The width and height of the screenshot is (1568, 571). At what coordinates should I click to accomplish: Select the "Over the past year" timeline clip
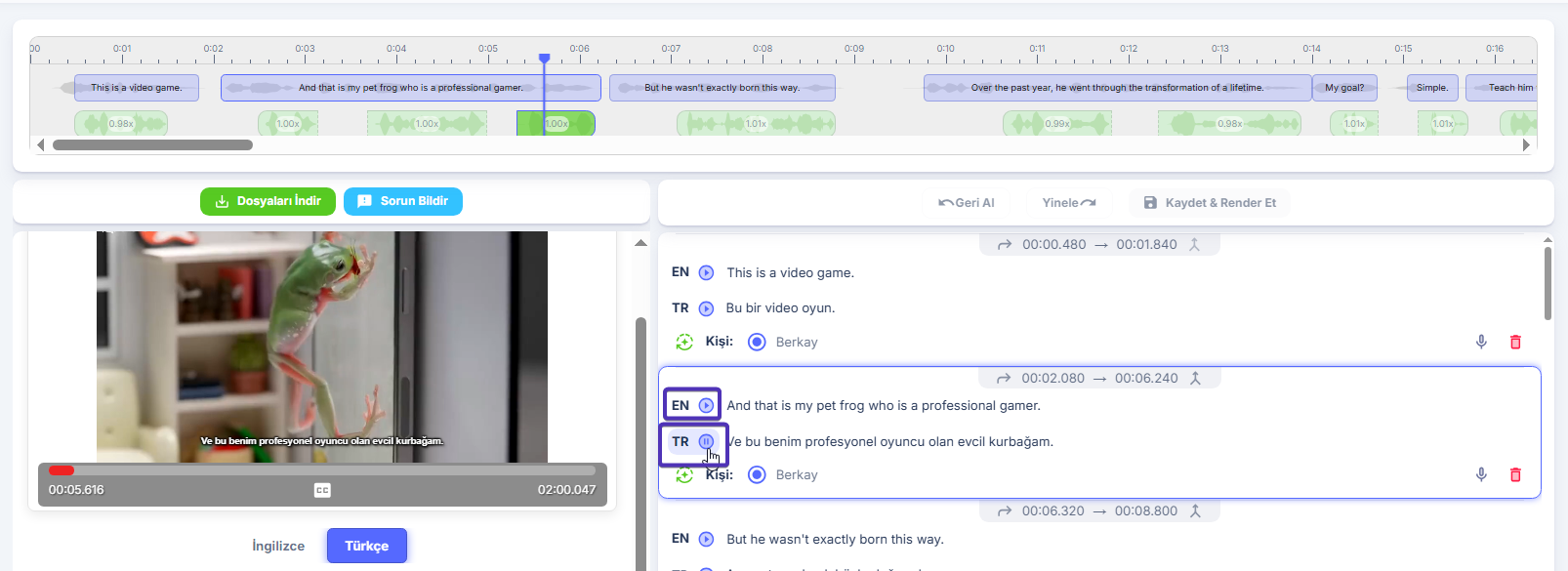click(1116, 88)
